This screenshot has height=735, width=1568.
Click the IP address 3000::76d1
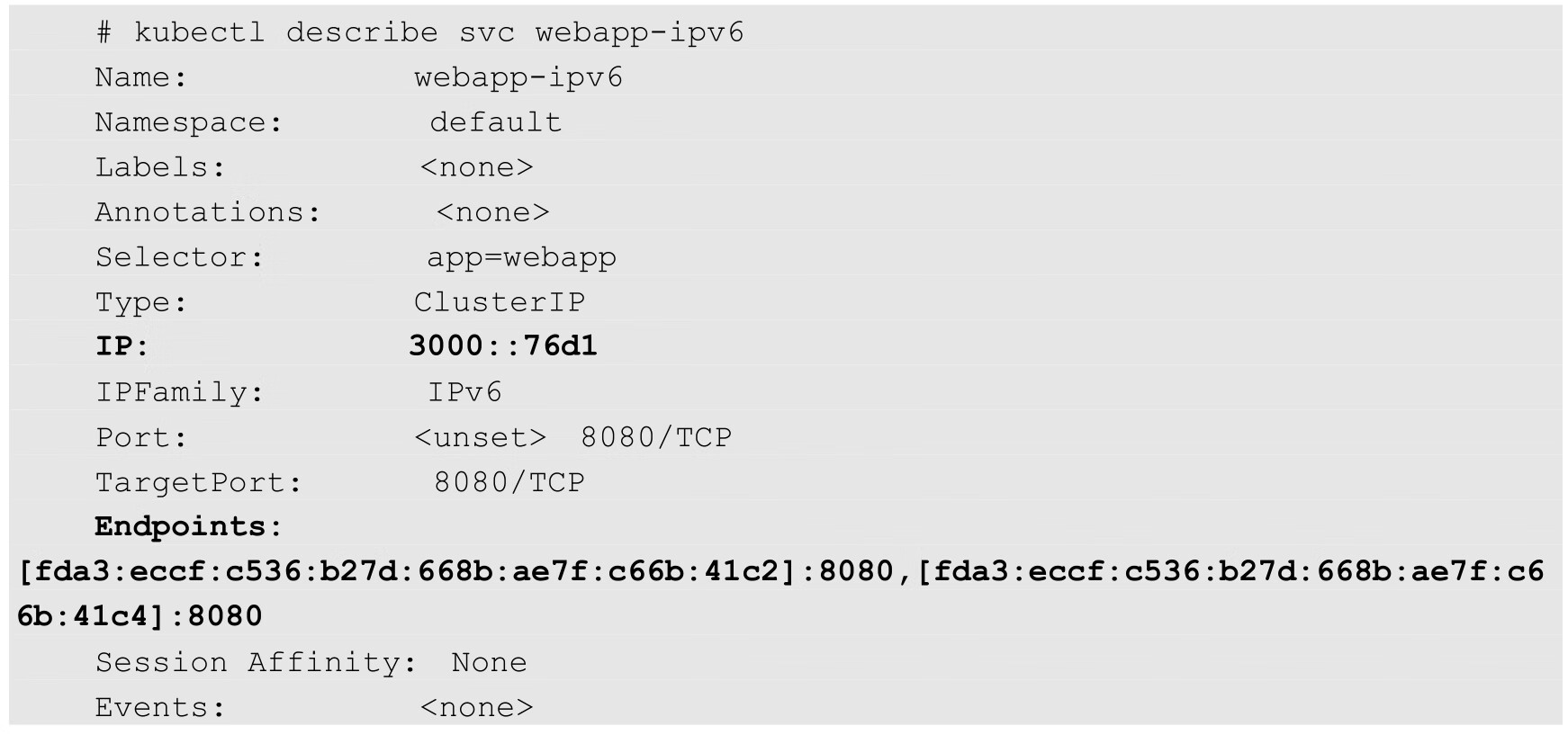point(502,347)
